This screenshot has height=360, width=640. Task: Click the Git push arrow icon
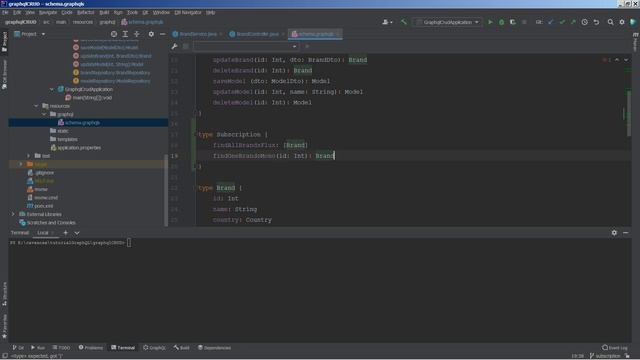573,22
